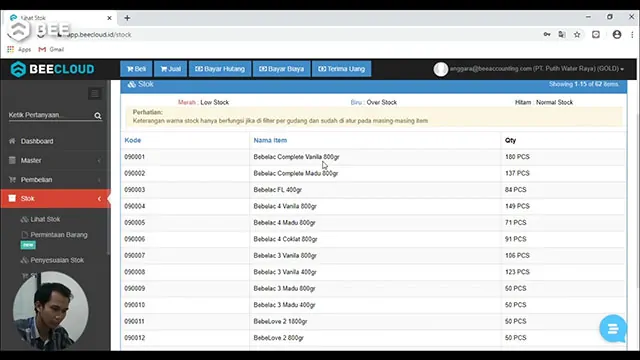
Task: Click the Pembelian cart icon
Action: [12, 179]
